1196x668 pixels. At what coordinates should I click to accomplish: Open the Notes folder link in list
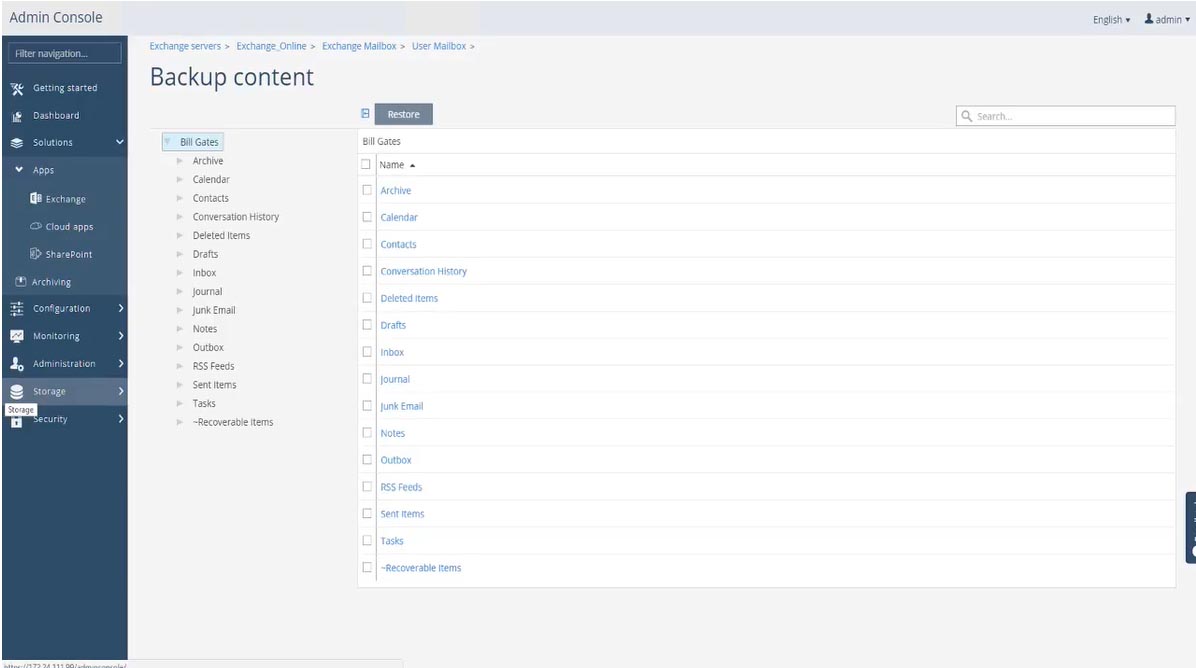point(393,433)
